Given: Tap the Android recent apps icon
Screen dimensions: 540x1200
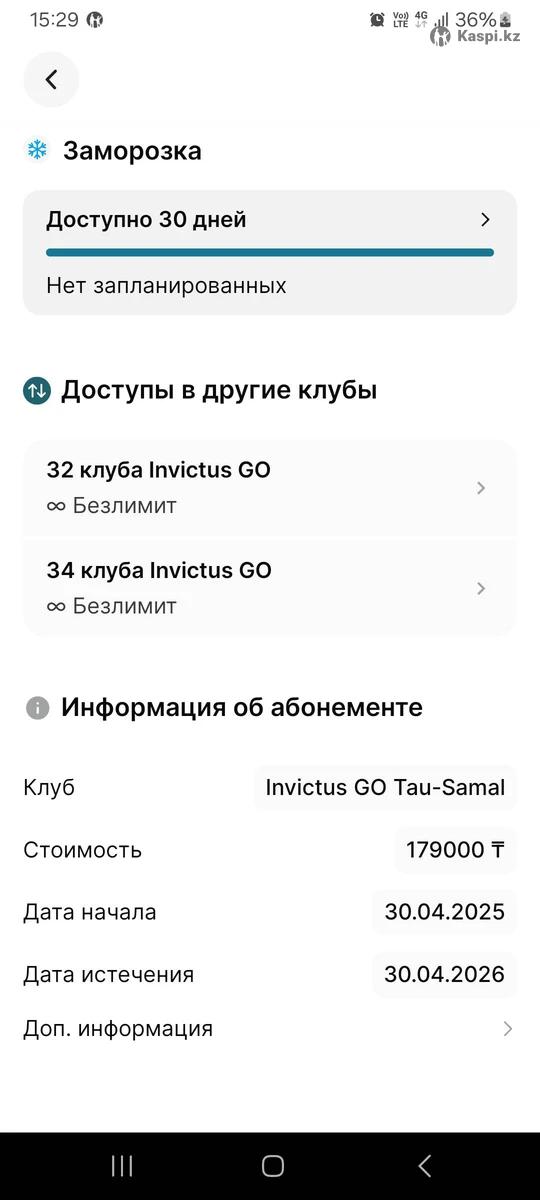Looking at the screenshot, I should click(x=122, y=1165).
